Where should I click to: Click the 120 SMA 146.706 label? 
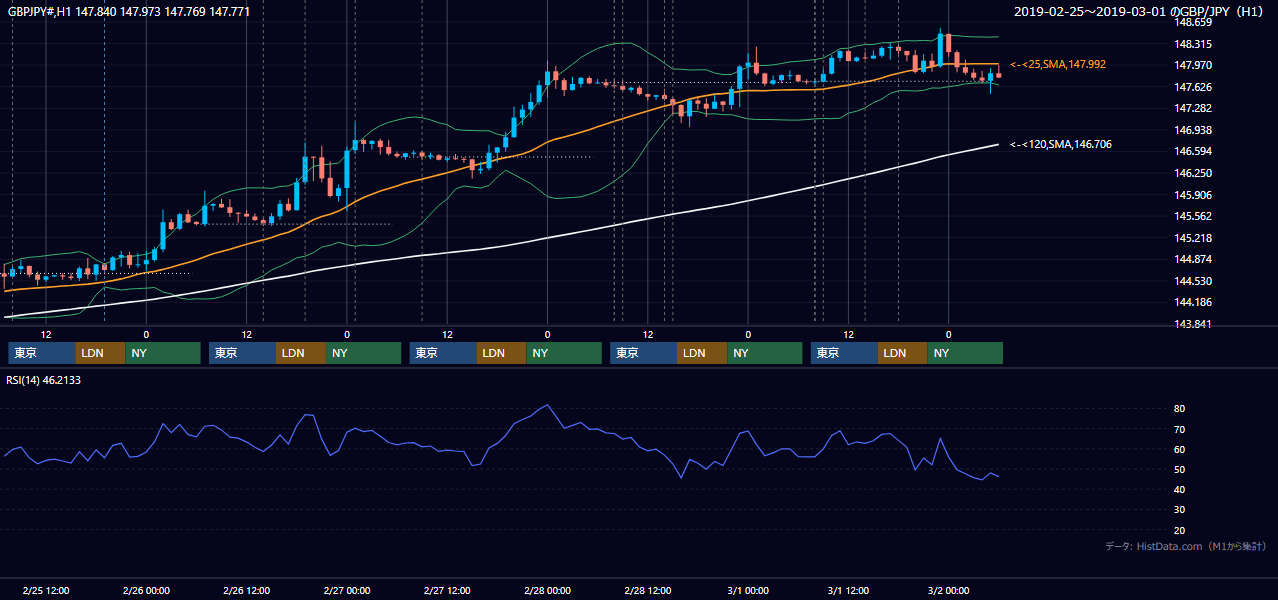(x=1061, y=144)
